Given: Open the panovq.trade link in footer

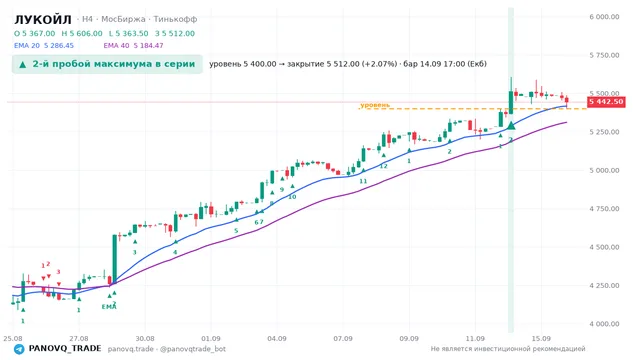Looking at the screenshot, I should tap(131, 349).
